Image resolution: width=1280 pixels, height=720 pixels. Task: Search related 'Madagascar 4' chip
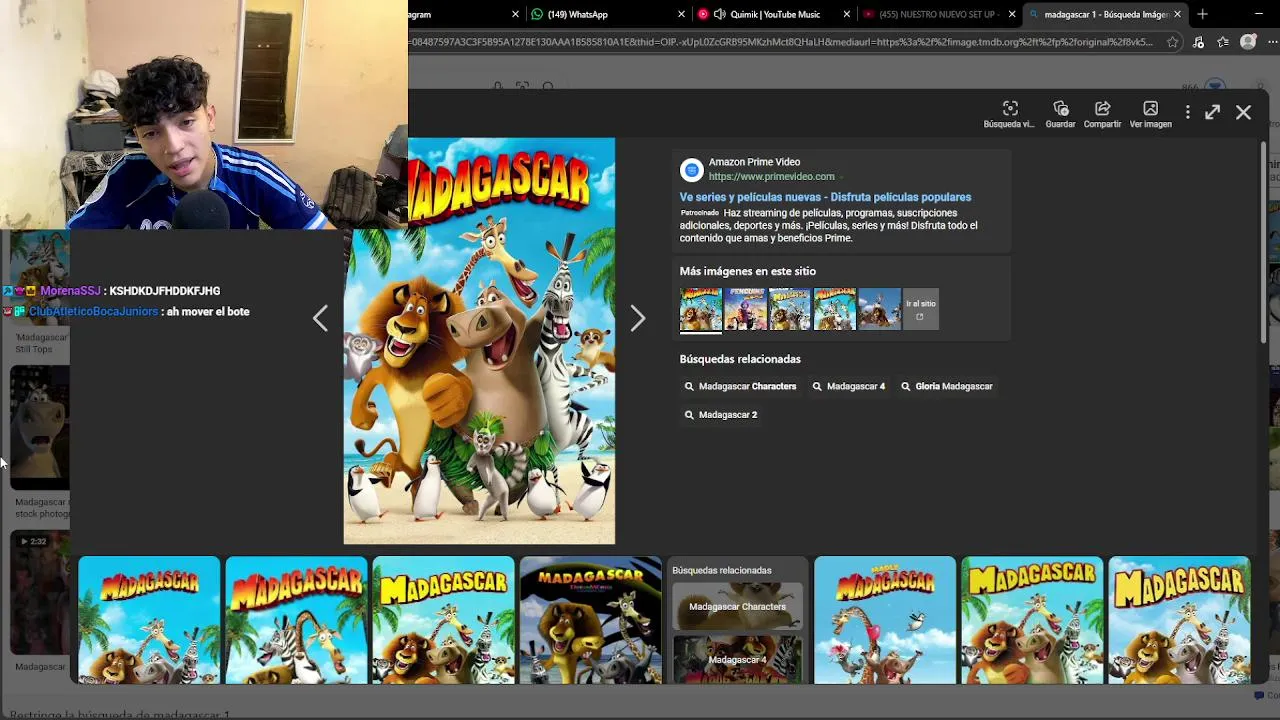tap(848, 386)
